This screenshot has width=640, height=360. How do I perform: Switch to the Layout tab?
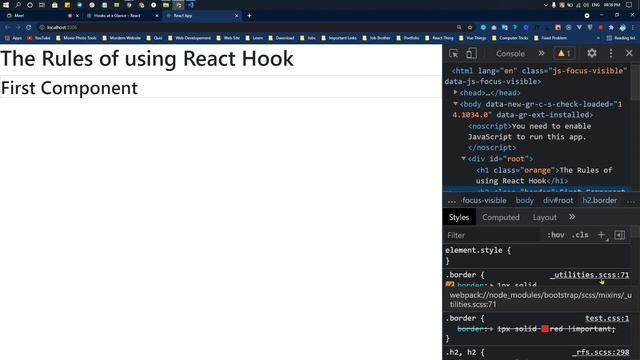point(544,217)
